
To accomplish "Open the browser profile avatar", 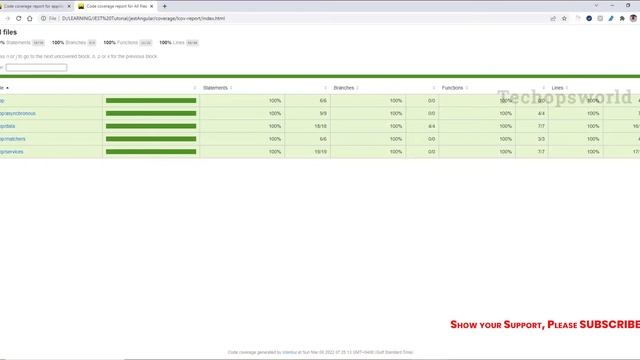I will point(633,18).
